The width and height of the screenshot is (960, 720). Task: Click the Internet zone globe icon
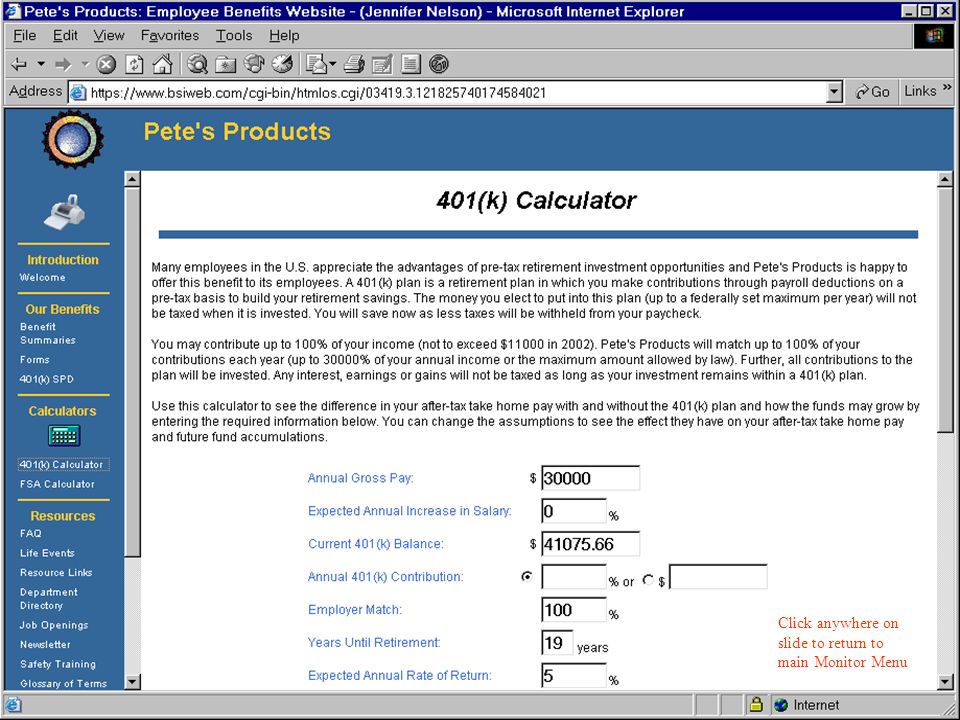[781, 705]
